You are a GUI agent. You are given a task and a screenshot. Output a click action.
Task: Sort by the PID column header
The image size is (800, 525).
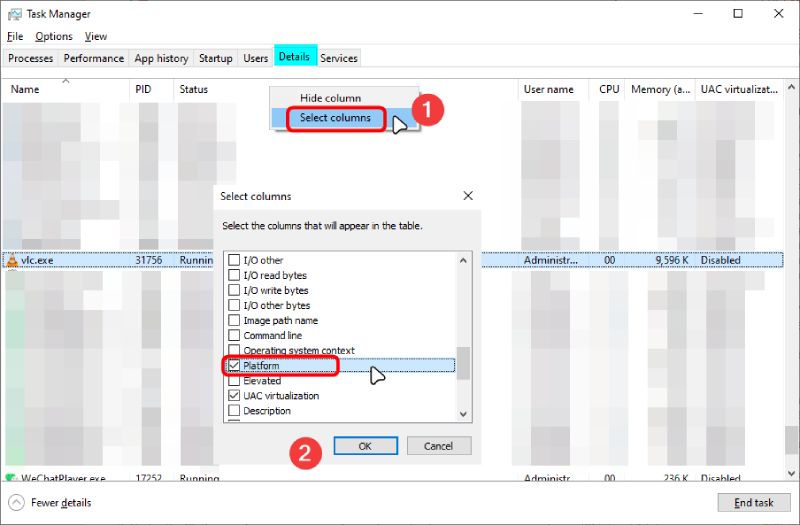tap(151, 89)
